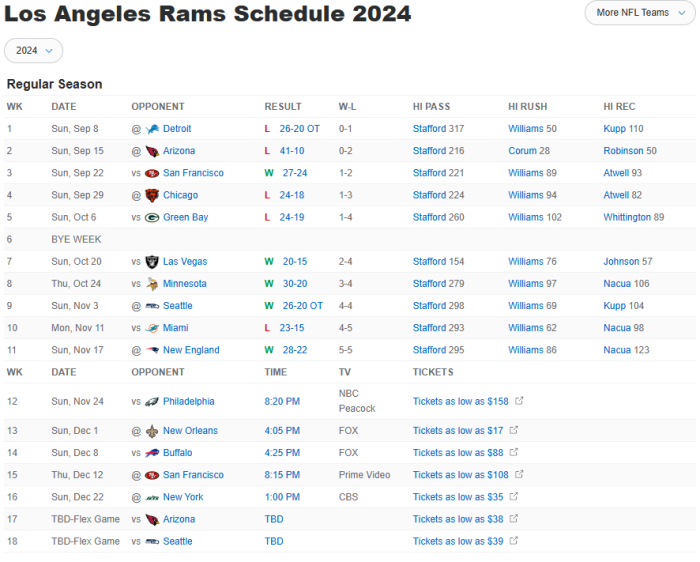Click the Green Bay Packers logo

(x=152, y=217)
